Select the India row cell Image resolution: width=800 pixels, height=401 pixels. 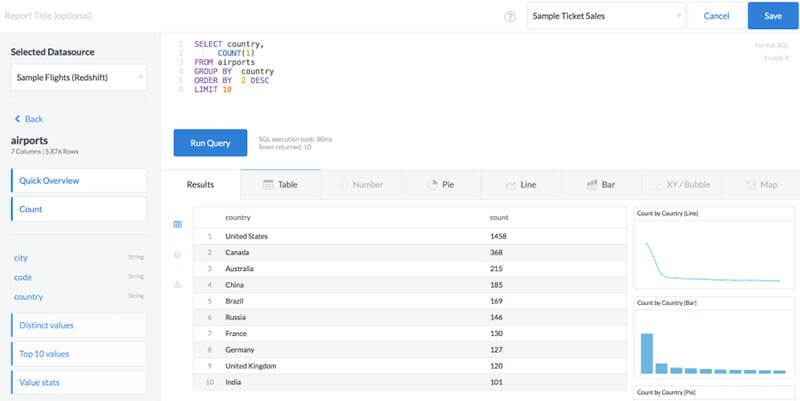point(233,382)
